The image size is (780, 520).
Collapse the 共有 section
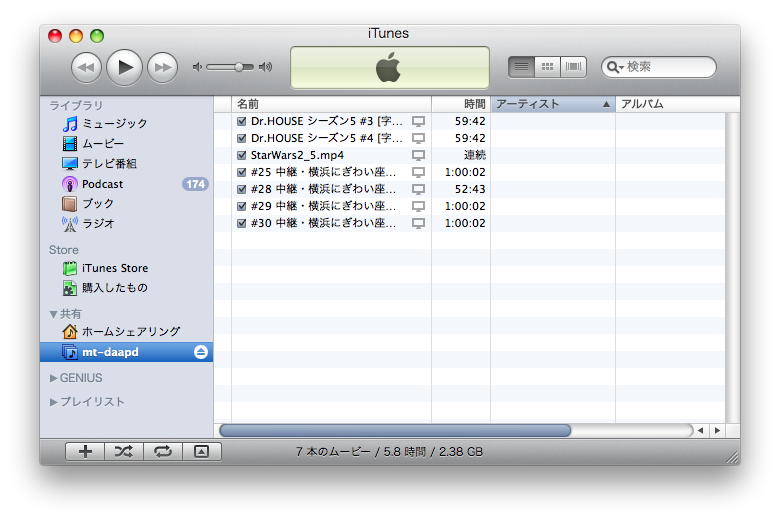coord(54,314)
